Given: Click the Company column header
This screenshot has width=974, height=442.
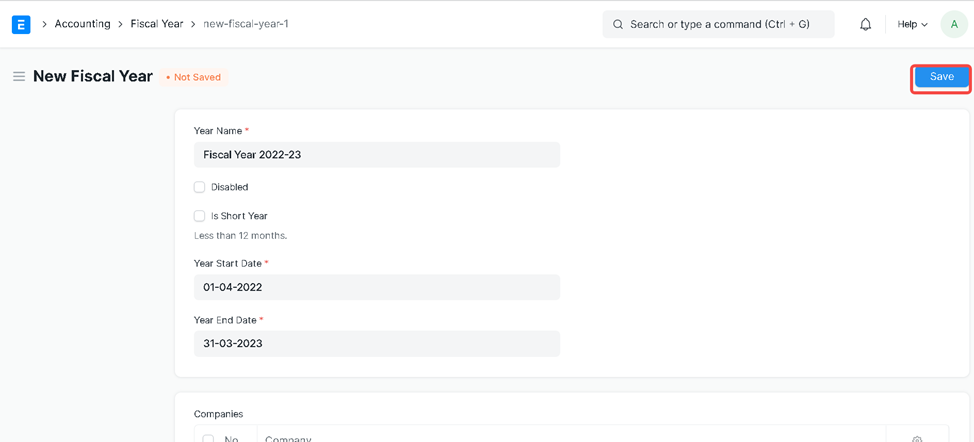Looking at the screenshot, I should click(x=288, y=438).
